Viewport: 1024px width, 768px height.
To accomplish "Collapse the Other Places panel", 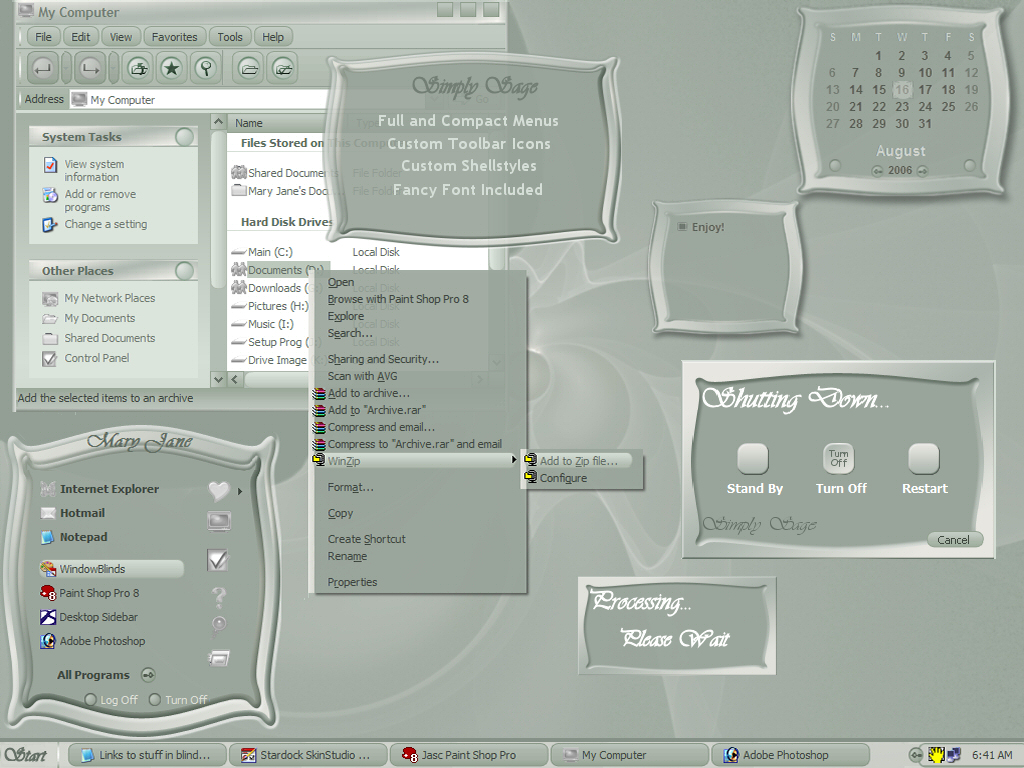I will point(185,270).
